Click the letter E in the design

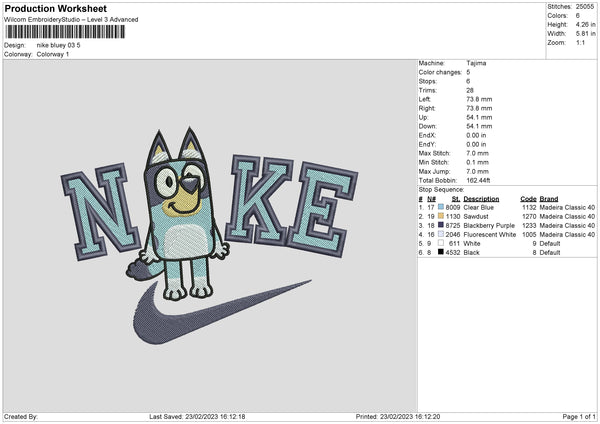click(x=323, y=210)
